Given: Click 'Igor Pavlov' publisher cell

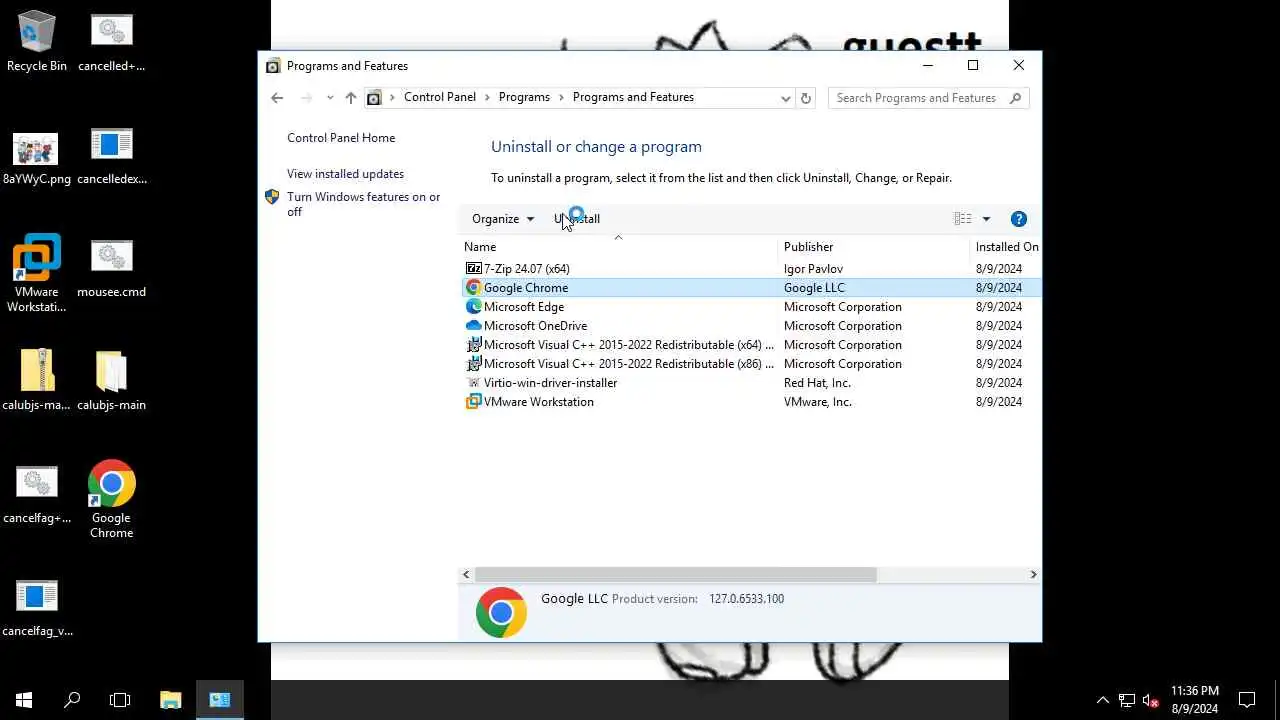Looking at the screenshot, I should (x=813, y=269).
